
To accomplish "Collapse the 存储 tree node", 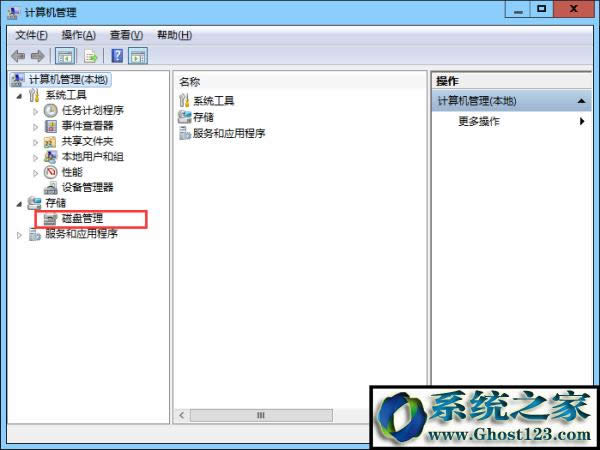I will (19, 204).
